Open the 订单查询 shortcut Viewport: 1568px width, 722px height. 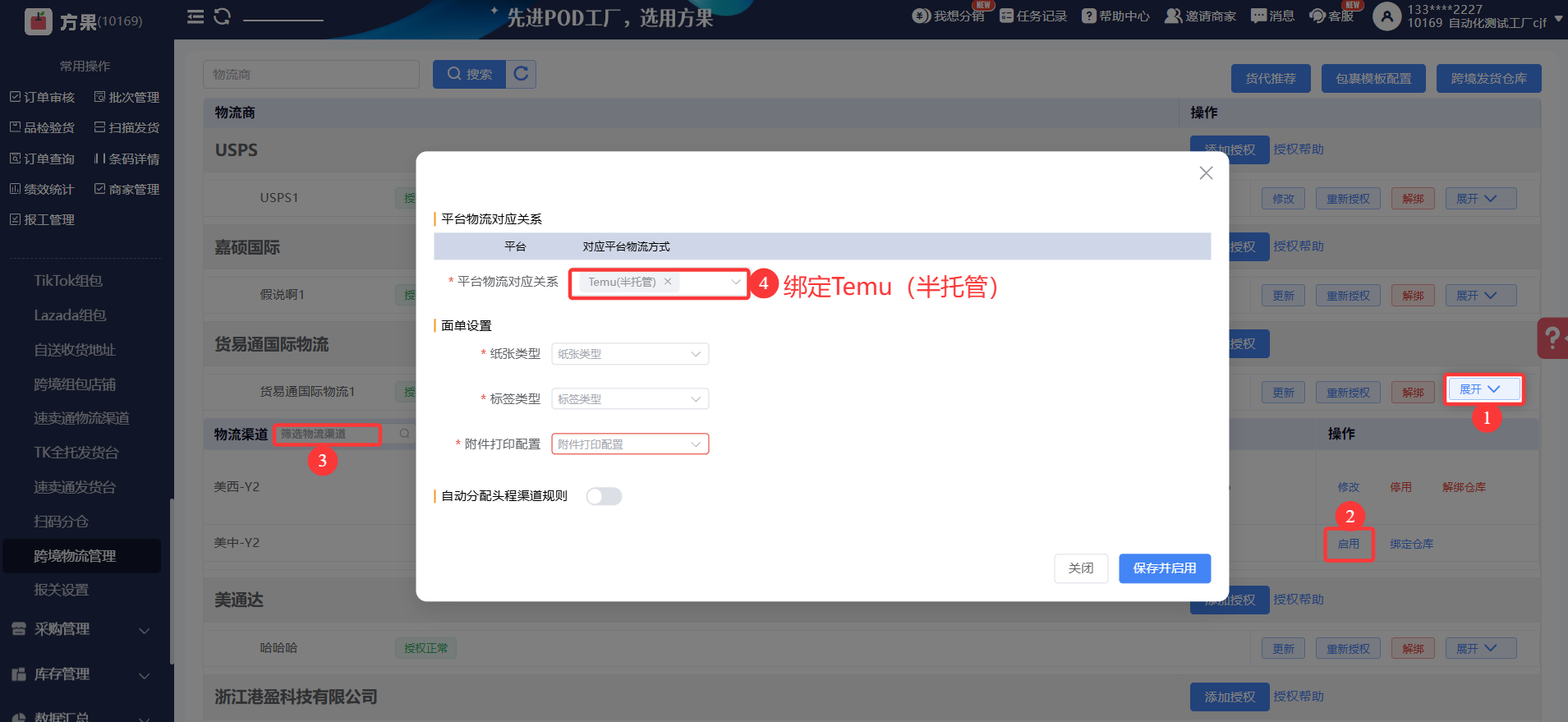[x=42, y=159]
